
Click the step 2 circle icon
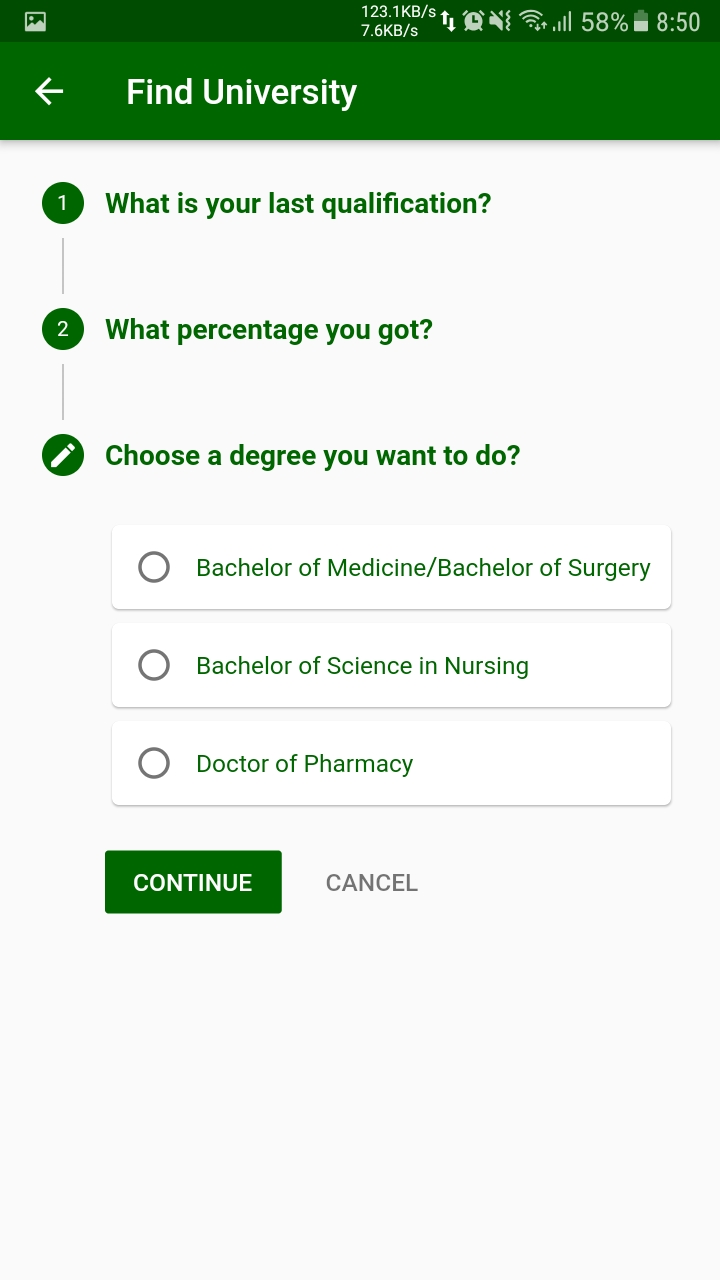(63, 330)
